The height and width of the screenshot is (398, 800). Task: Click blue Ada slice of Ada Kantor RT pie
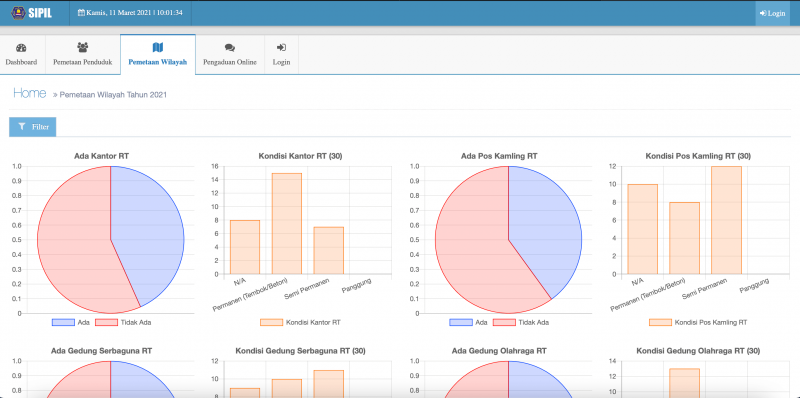tap(148, 235)
